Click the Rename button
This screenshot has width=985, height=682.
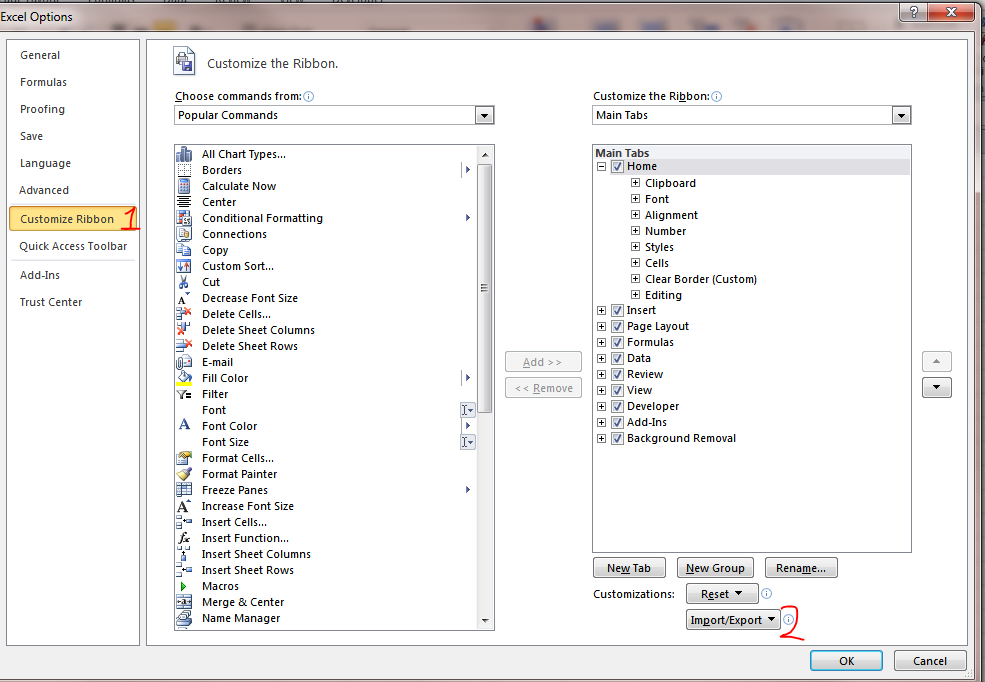point(801,568)
